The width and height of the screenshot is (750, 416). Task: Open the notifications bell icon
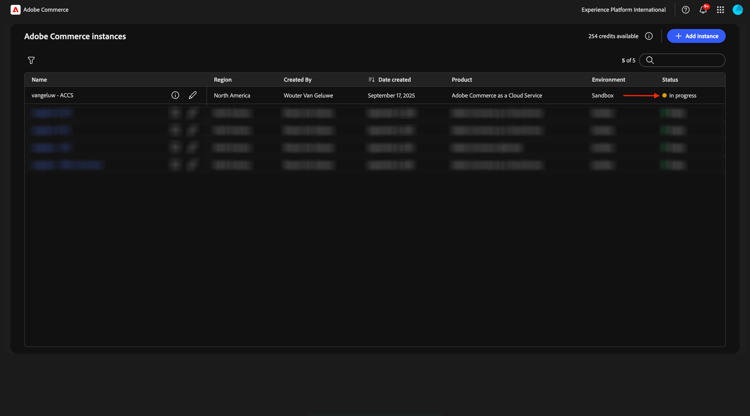[x=703, y=10]
